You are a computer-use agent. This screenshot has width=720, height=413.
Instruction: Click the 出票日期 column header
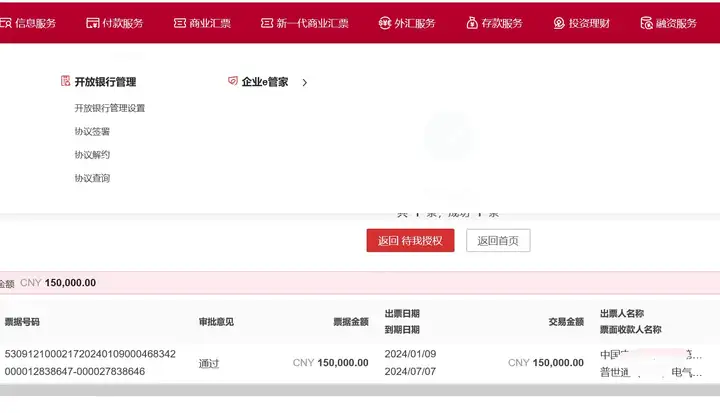[402, 313]
